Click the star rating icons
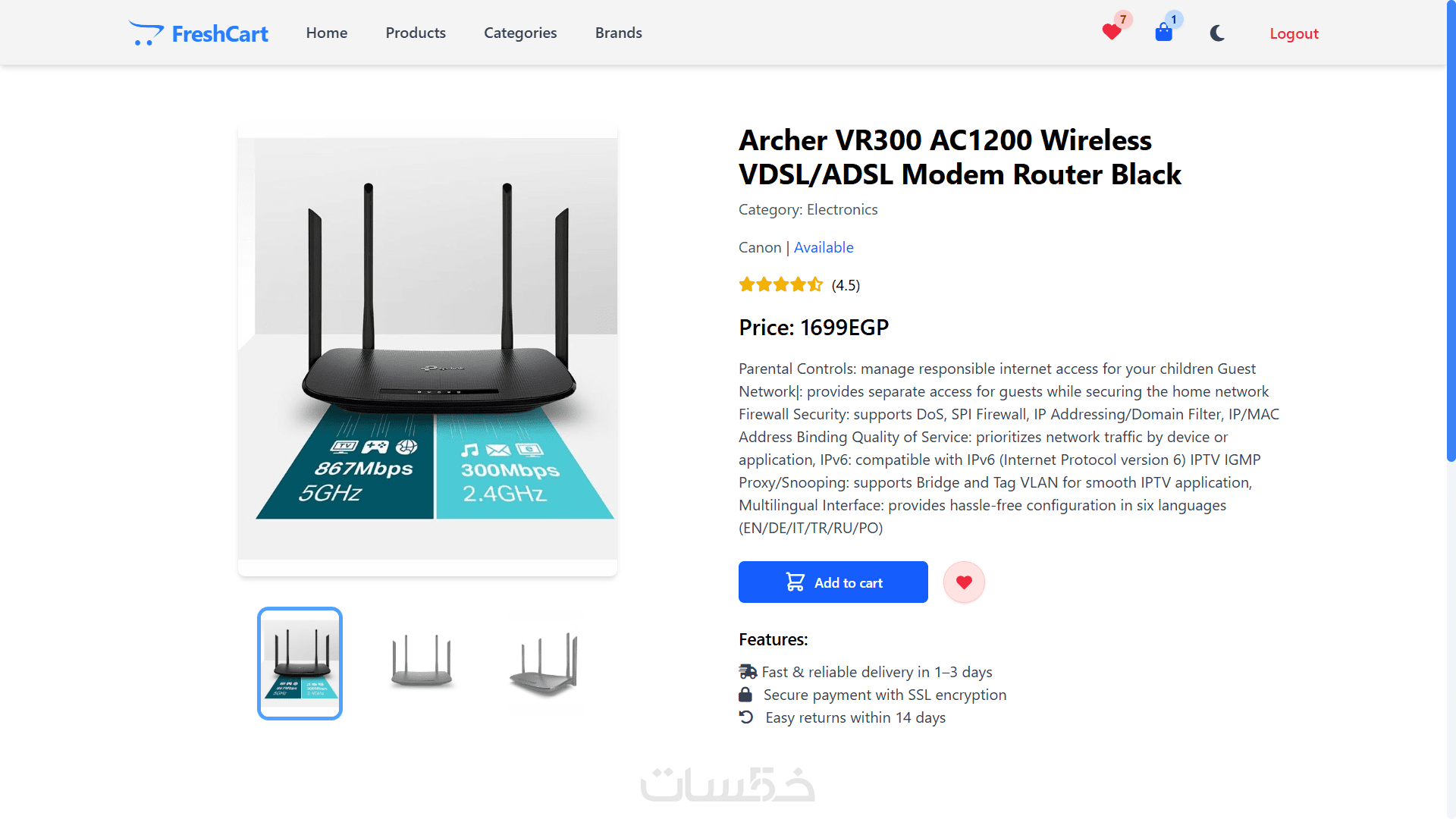Viewport: 1456px width, 819px height. 780,285
